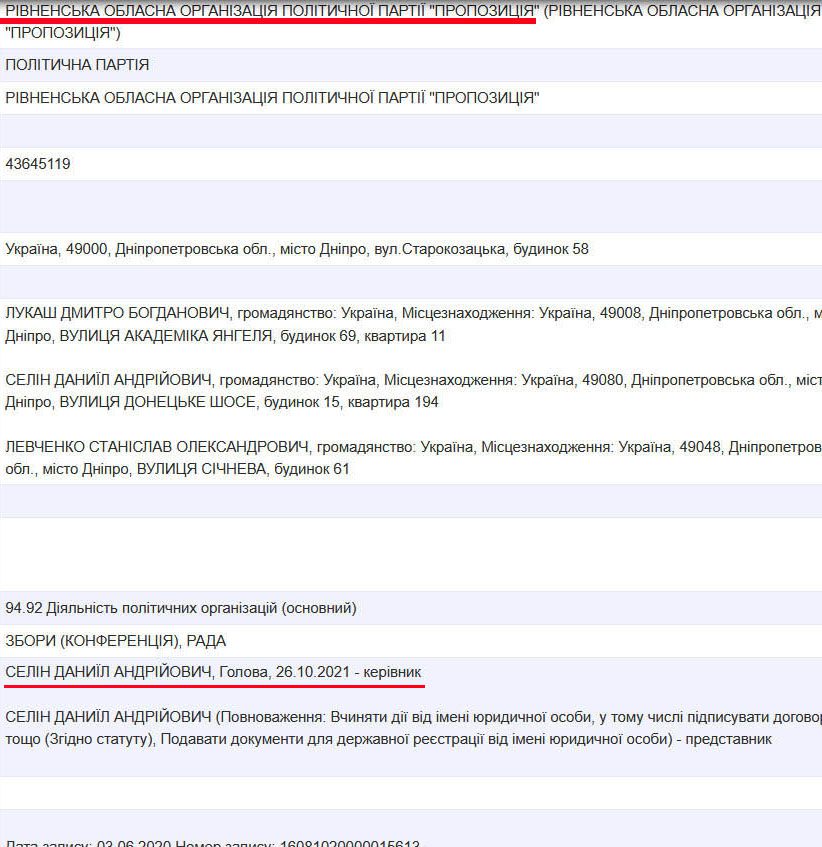
Task: Click full name row ending "ПРОПОЗИЦІЯ" below ПОЛІТИЧНА ПАРТІЯ
Action: click(272, 98)
